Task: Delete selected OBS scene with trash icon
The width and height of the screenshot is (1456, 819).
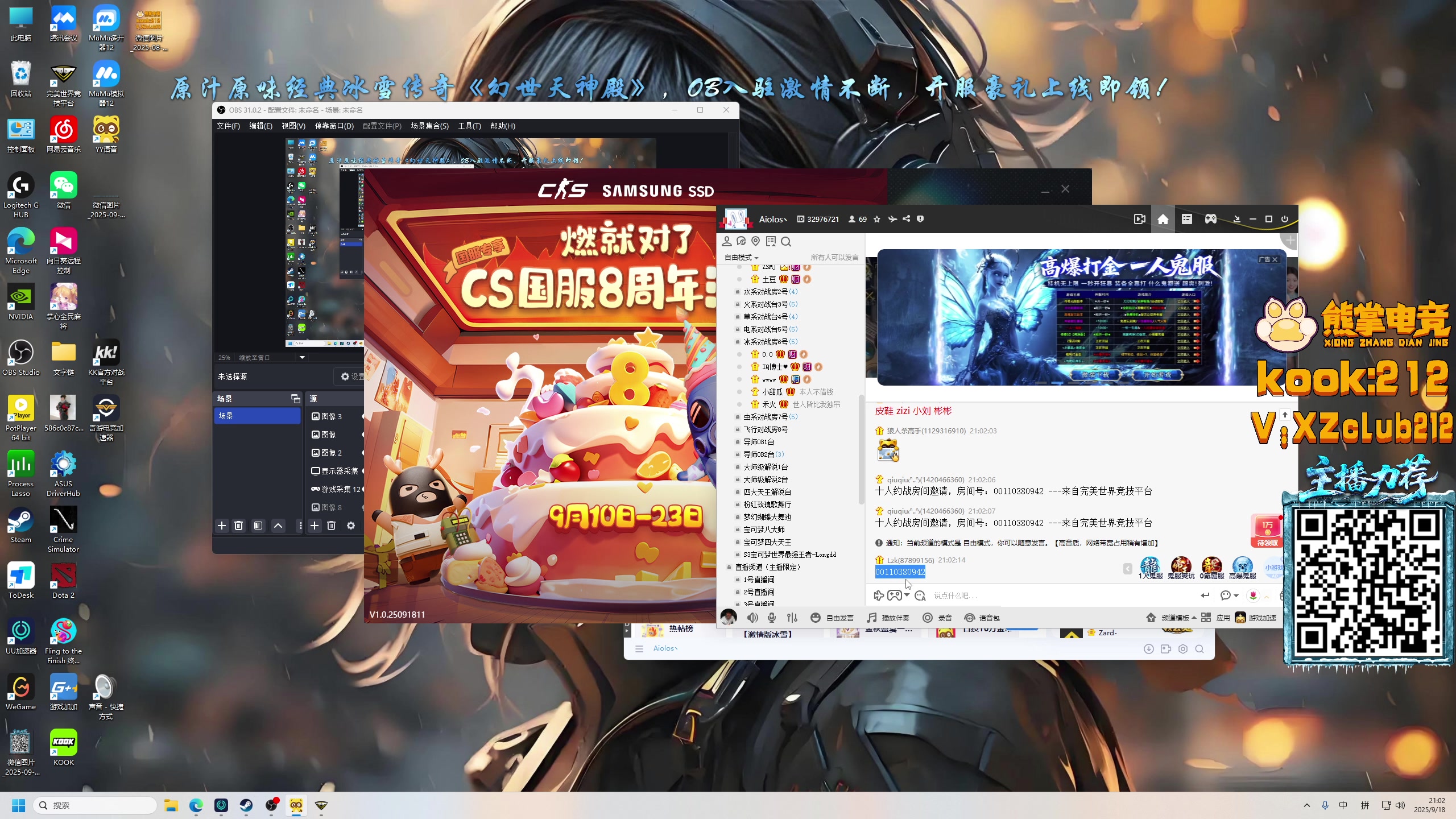Action: pos(239,526)
